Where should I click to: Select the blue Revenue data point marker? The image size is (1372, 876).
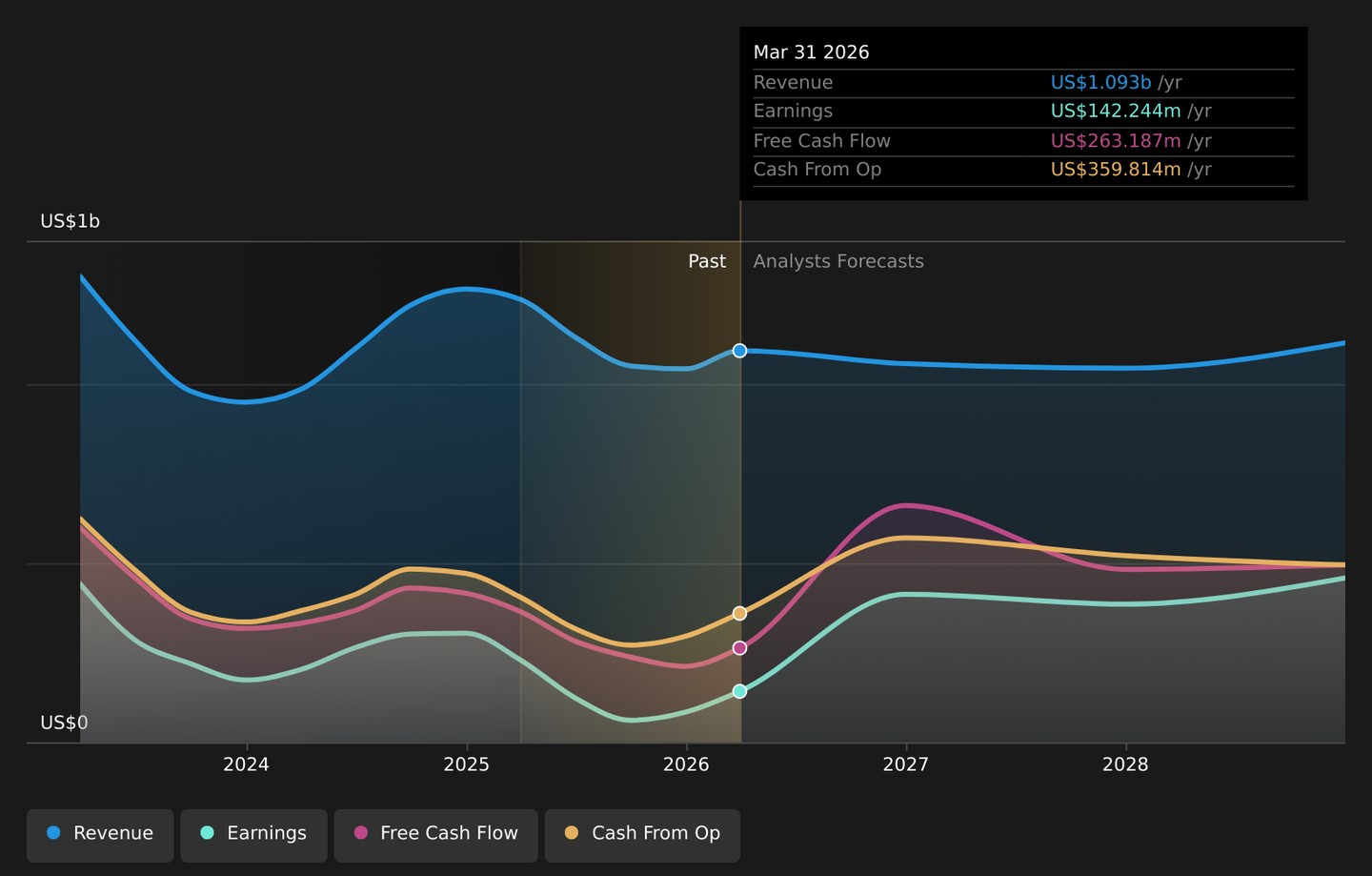[x=739, y=351]
